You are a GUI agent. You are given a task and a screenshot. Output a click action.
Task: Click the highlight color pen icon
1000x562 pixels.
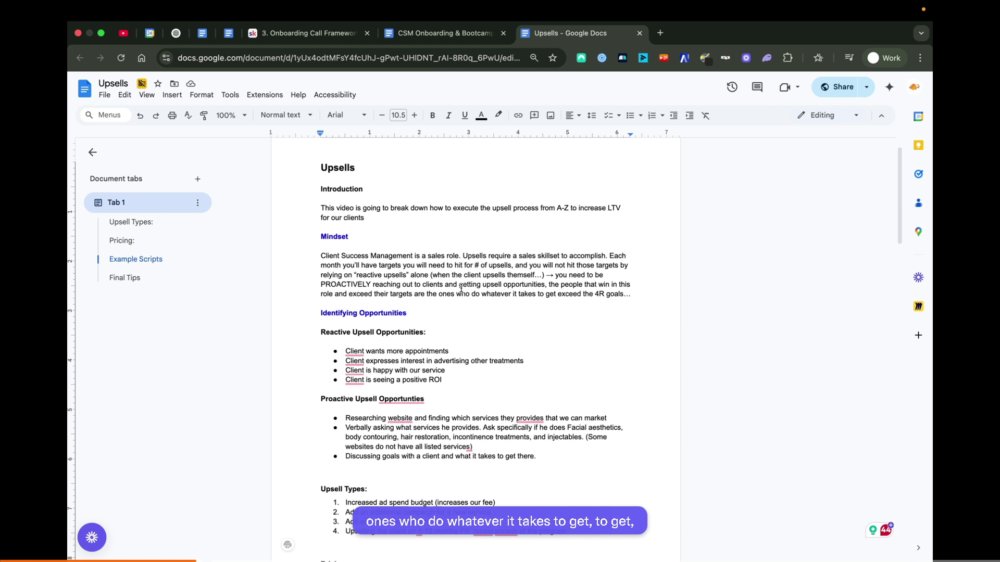point(498,115)
